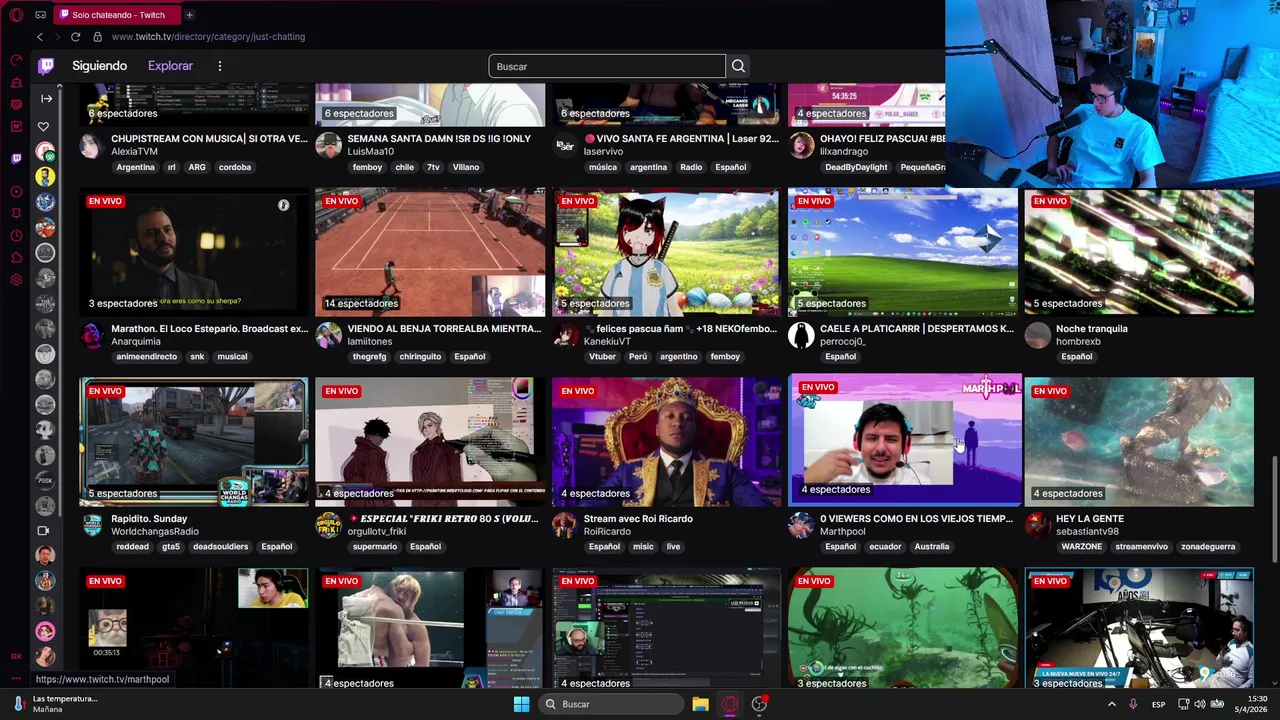The width and height of the screenshot is (1280, 720).
Task: Expand the Twitch side navigation arrow
Action: [x=46, y=98]
